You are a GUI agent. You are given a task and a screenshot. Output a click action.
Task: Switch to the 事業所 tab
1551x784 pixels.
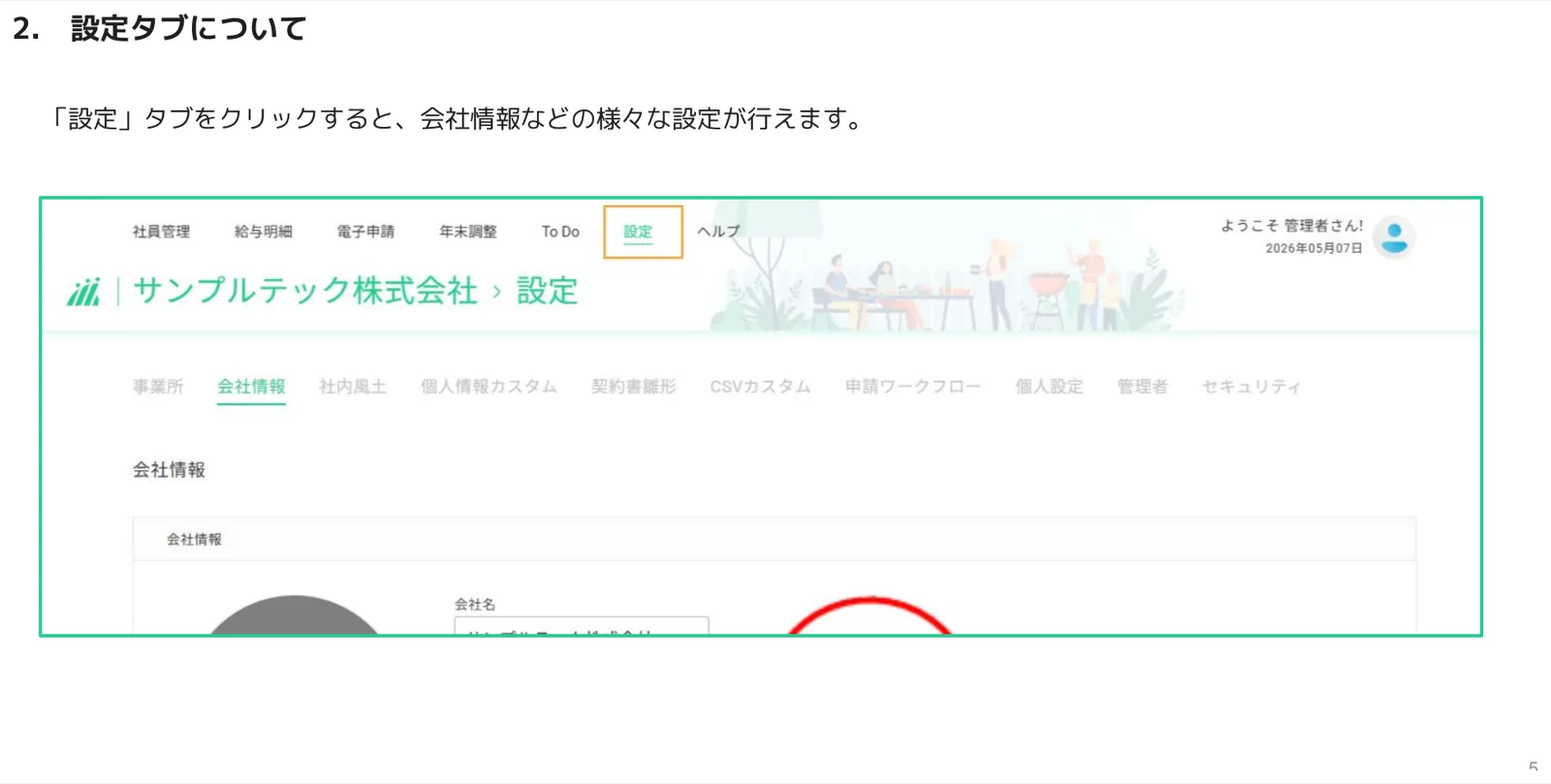(x=158, y=387)
